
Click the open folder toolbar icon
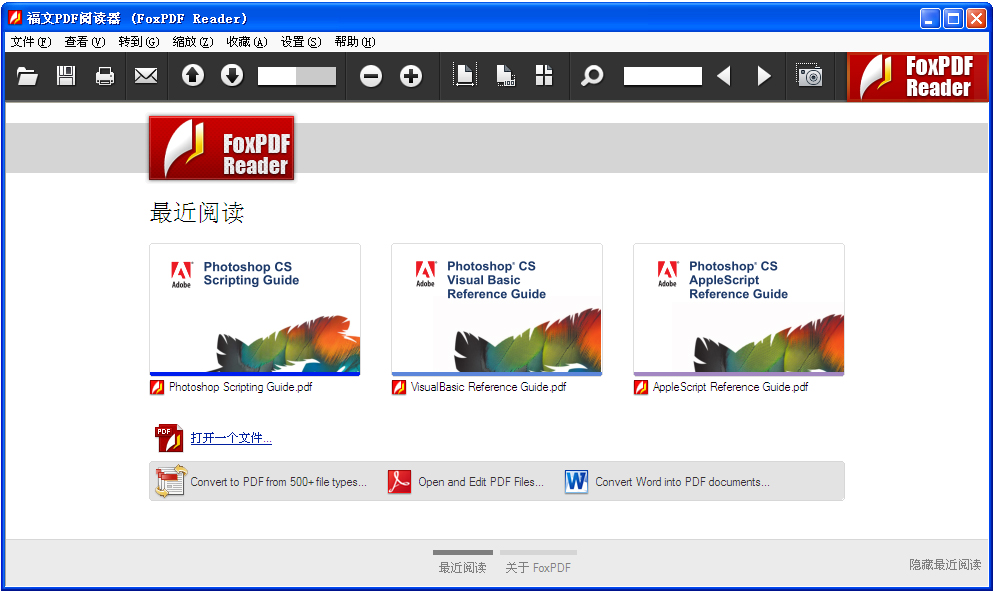click(x=27, y=76)
